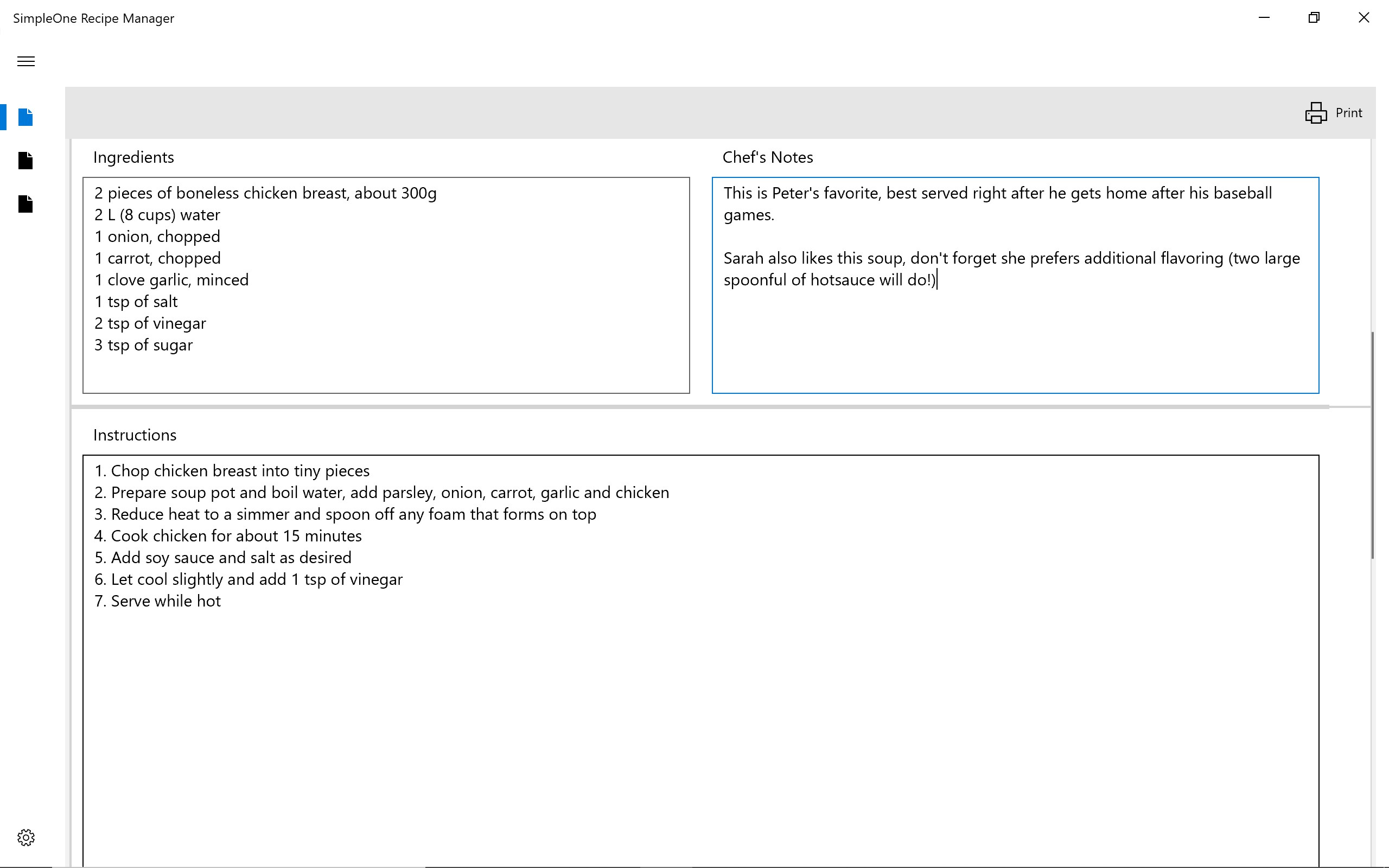Screen dimensions: 1389x868
Task: Click the empty area below ingredients list
Action: click(386, 373)
